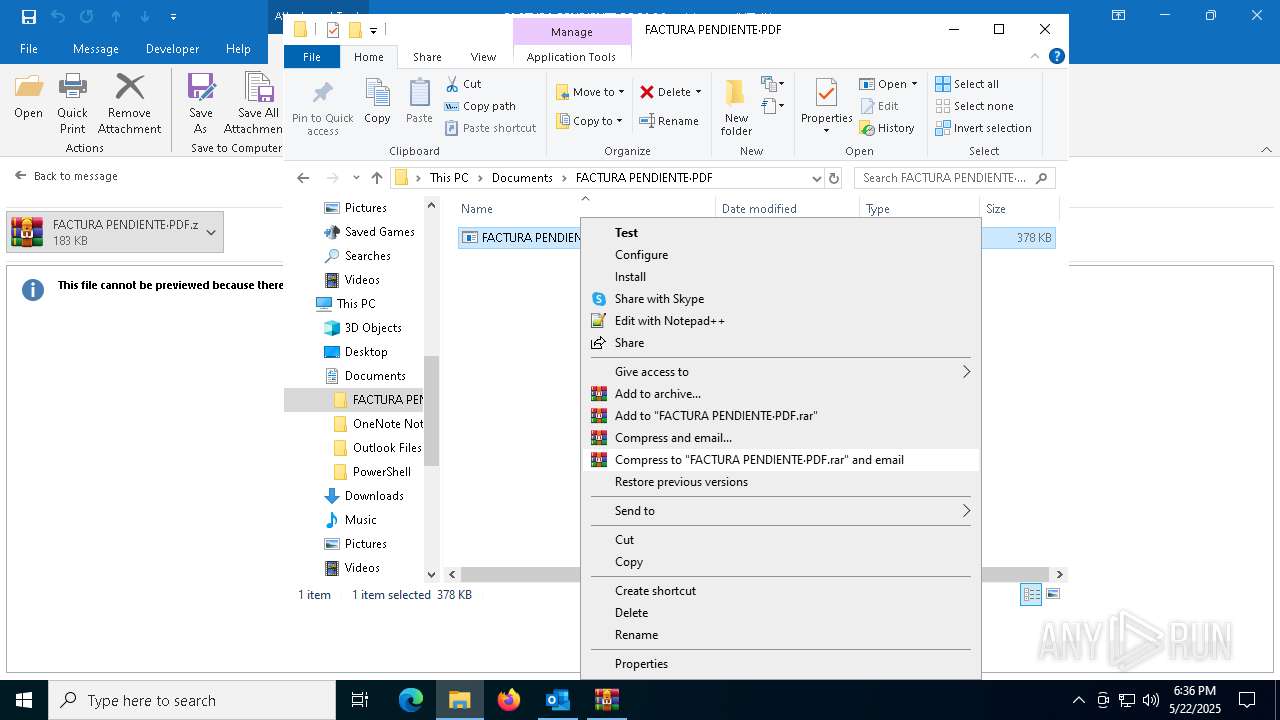The image size is (1280, 720).
Task: Switch to large icons view layout
Action: 1052,594
